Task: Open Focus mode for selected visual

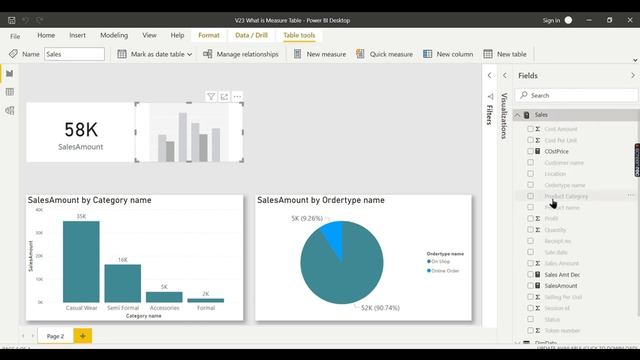Action: coord(224,97)
